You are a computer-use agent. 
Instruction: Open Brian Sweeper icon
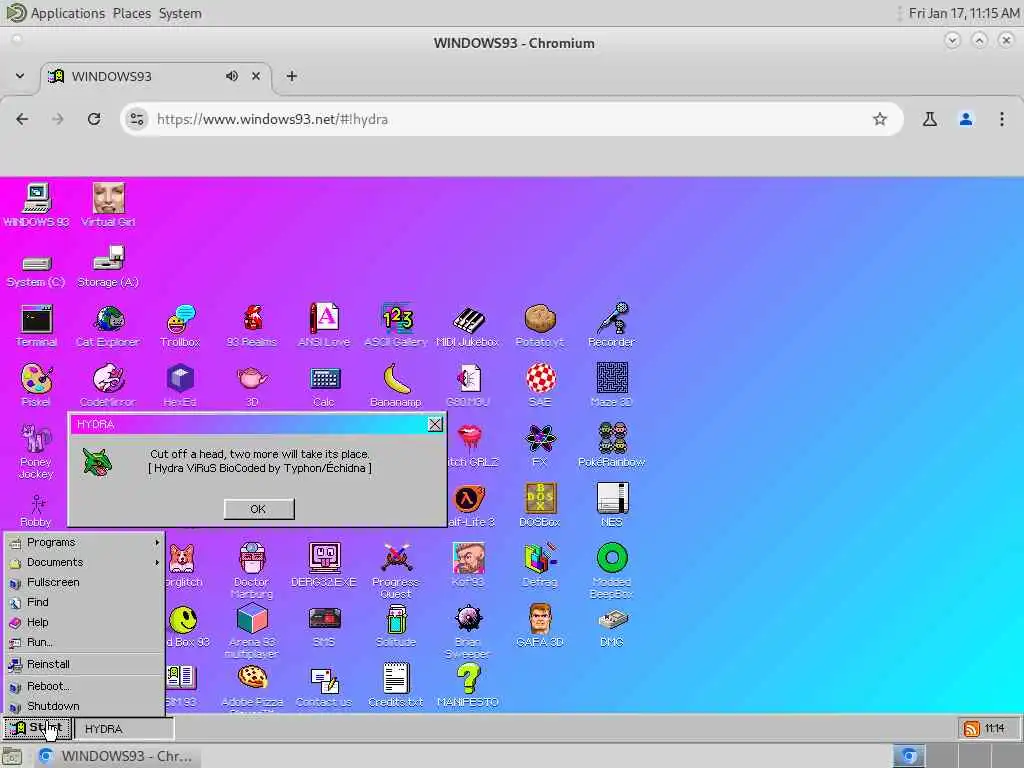click(x=468, y=631)
